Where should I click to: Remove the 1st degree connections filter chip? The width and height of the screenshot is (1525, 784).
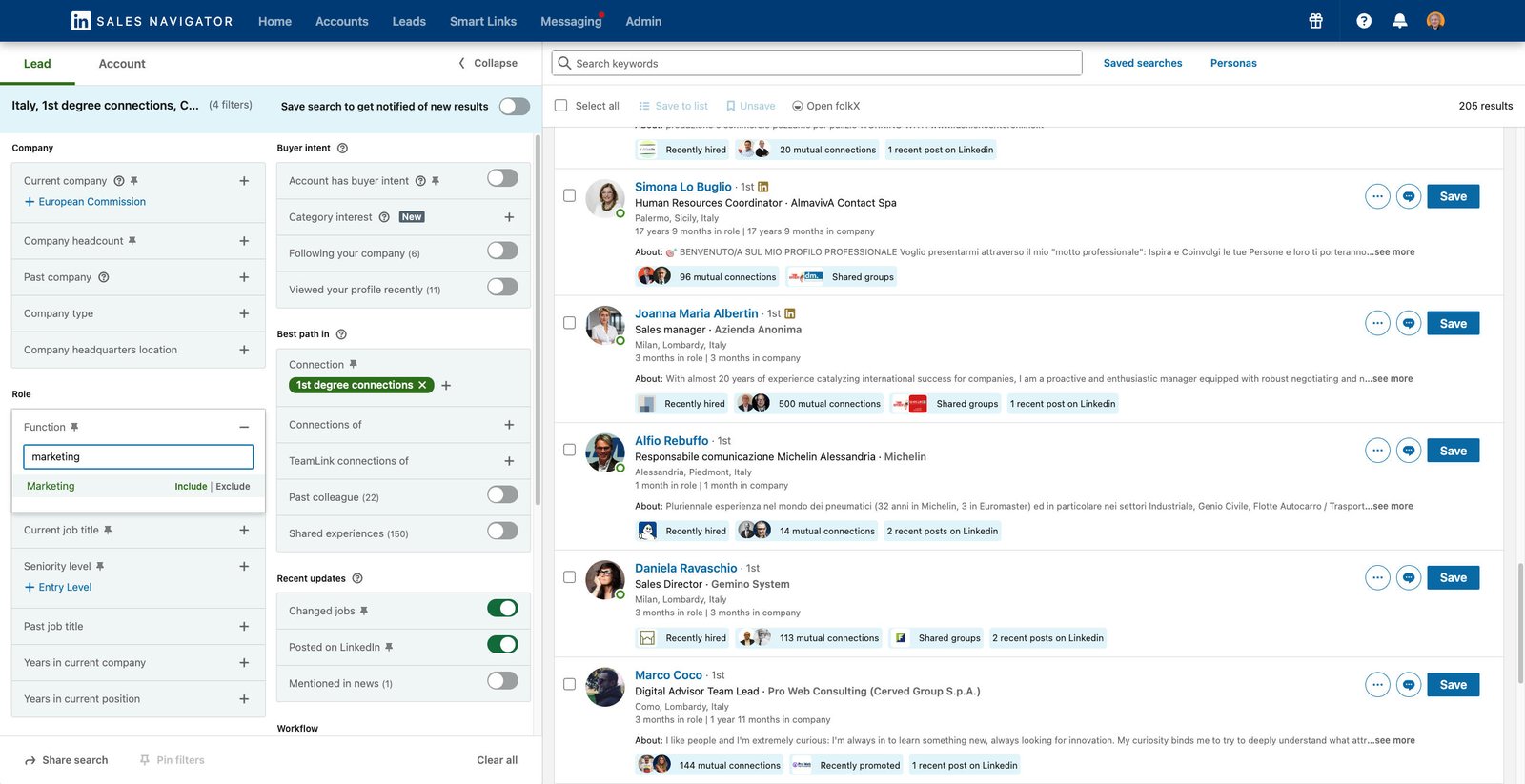coord(422,385)
